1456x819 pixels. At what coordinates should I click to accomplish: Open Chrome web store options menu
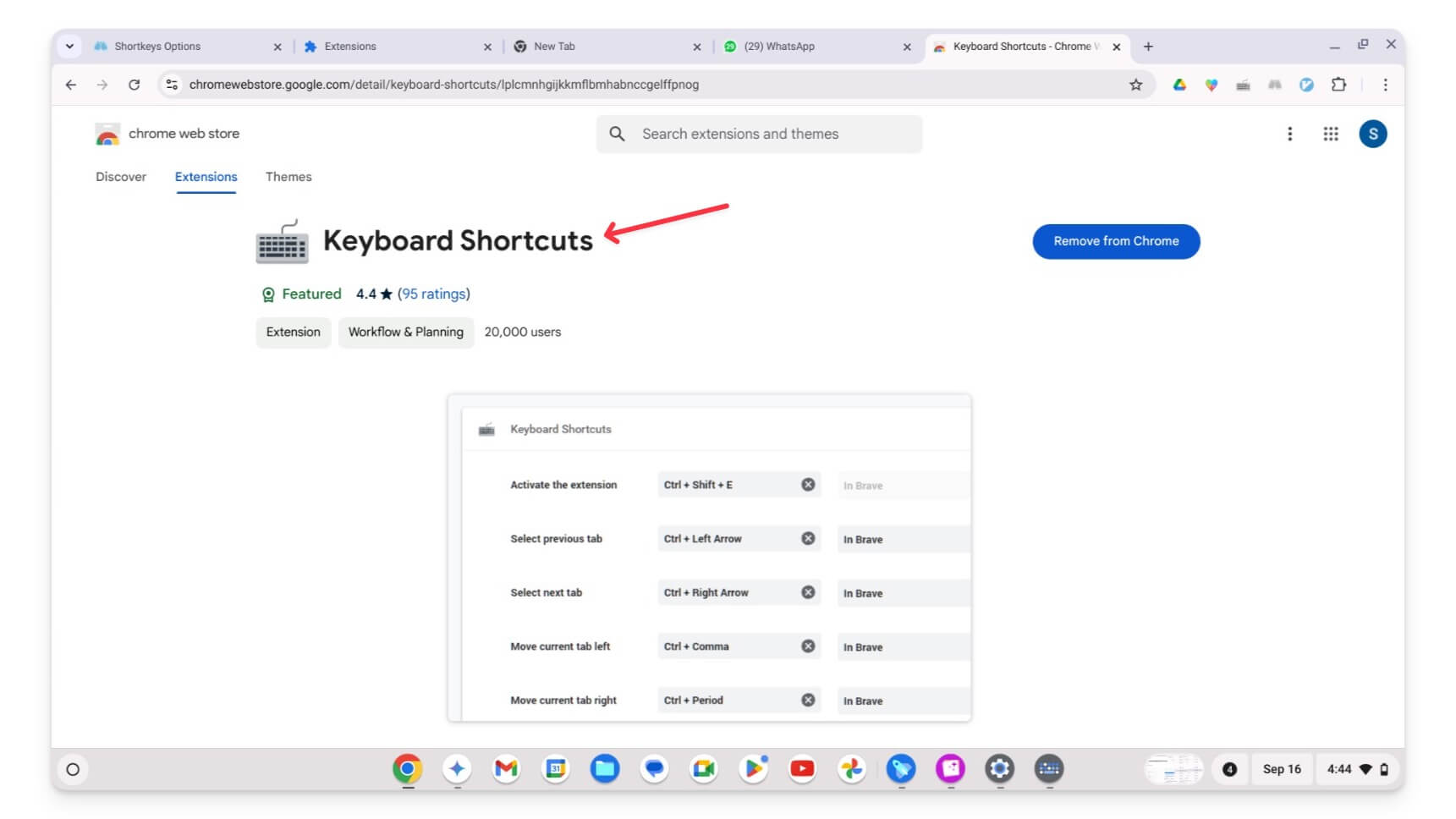click(1289, 134)
